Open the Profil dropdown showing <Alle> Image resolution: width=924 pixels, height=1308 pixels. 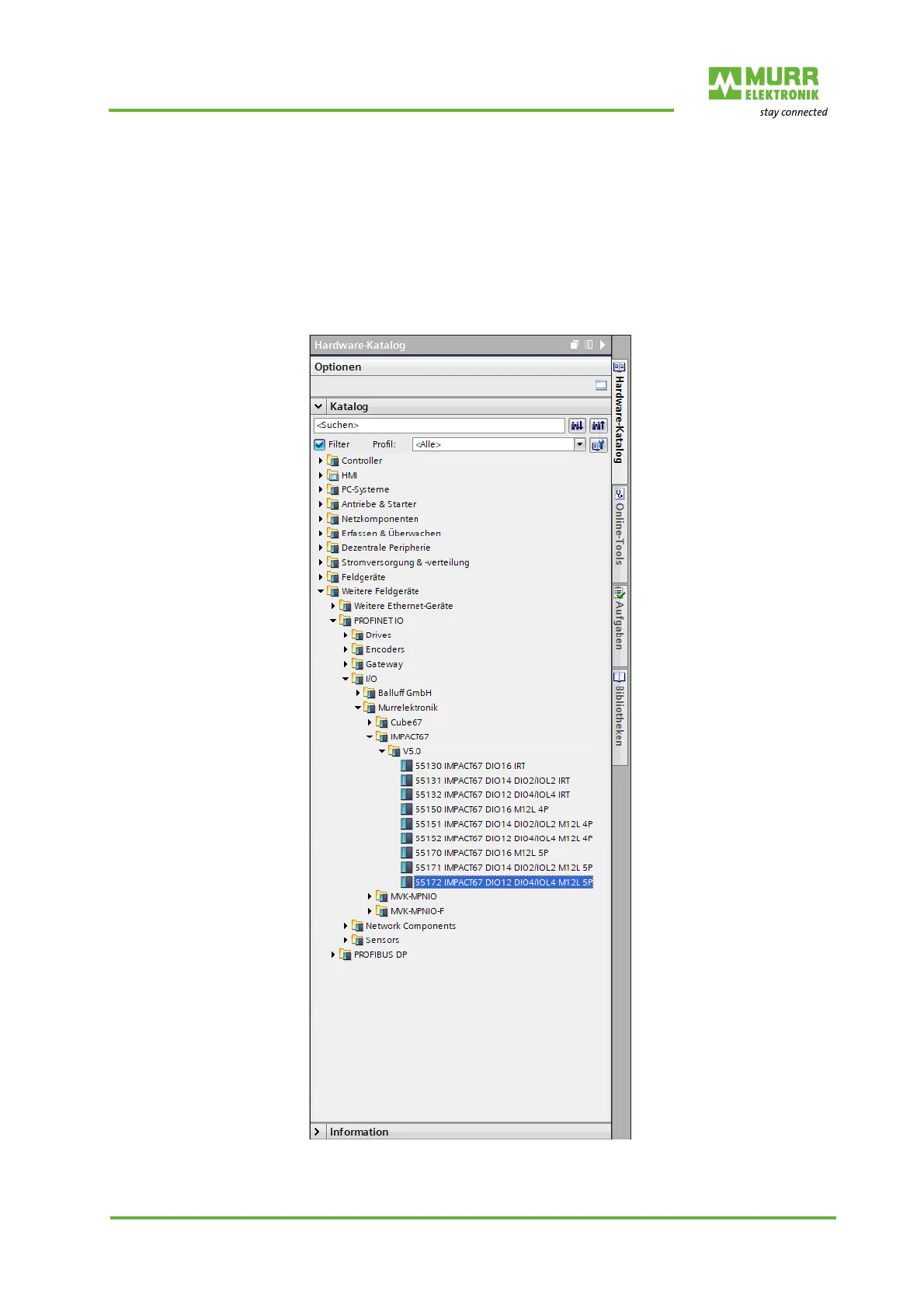[x=579, y=444]
